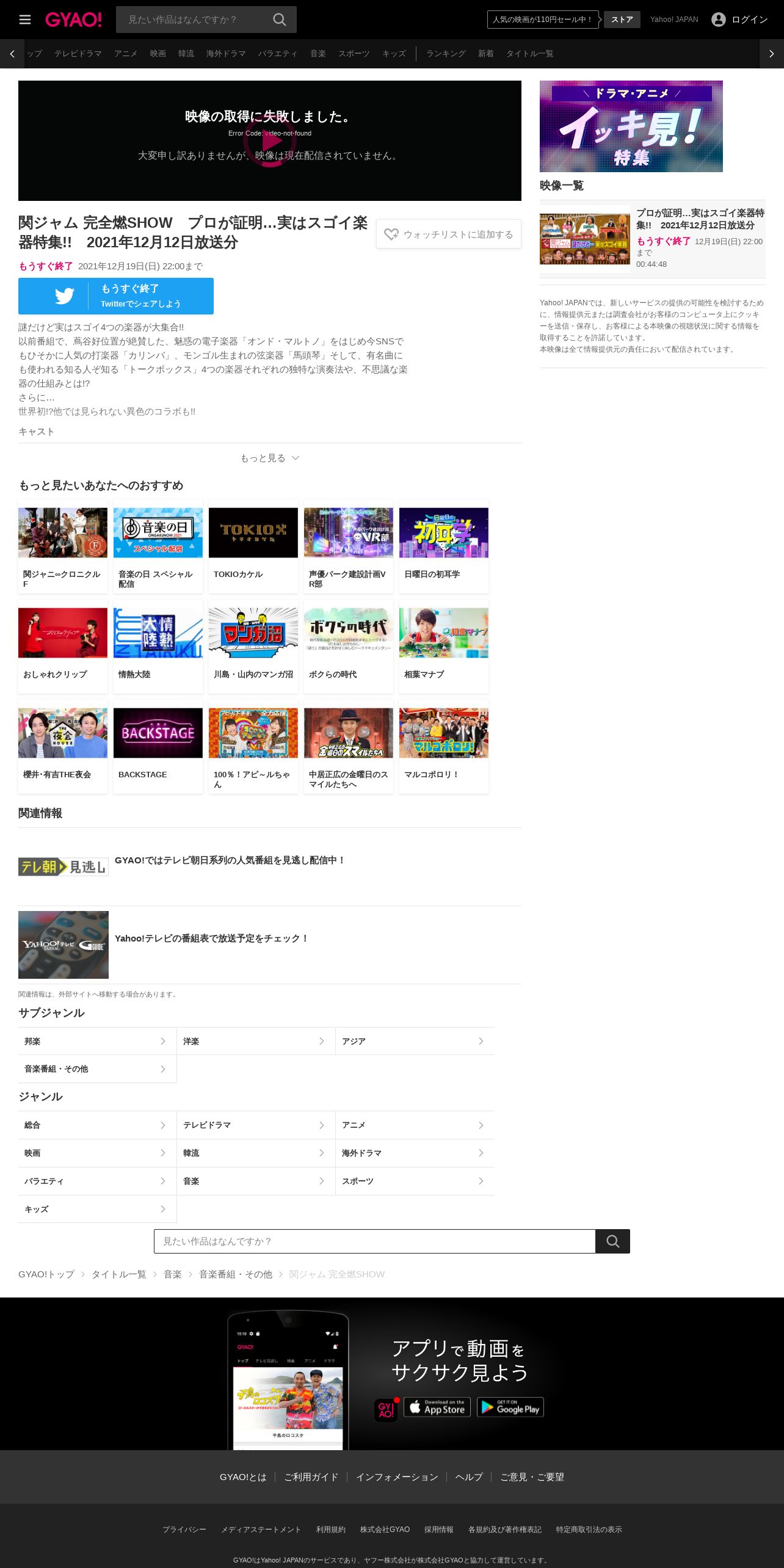Open video list item thumbnail in sidebar
784x1568 pixels.
(585, 239)
